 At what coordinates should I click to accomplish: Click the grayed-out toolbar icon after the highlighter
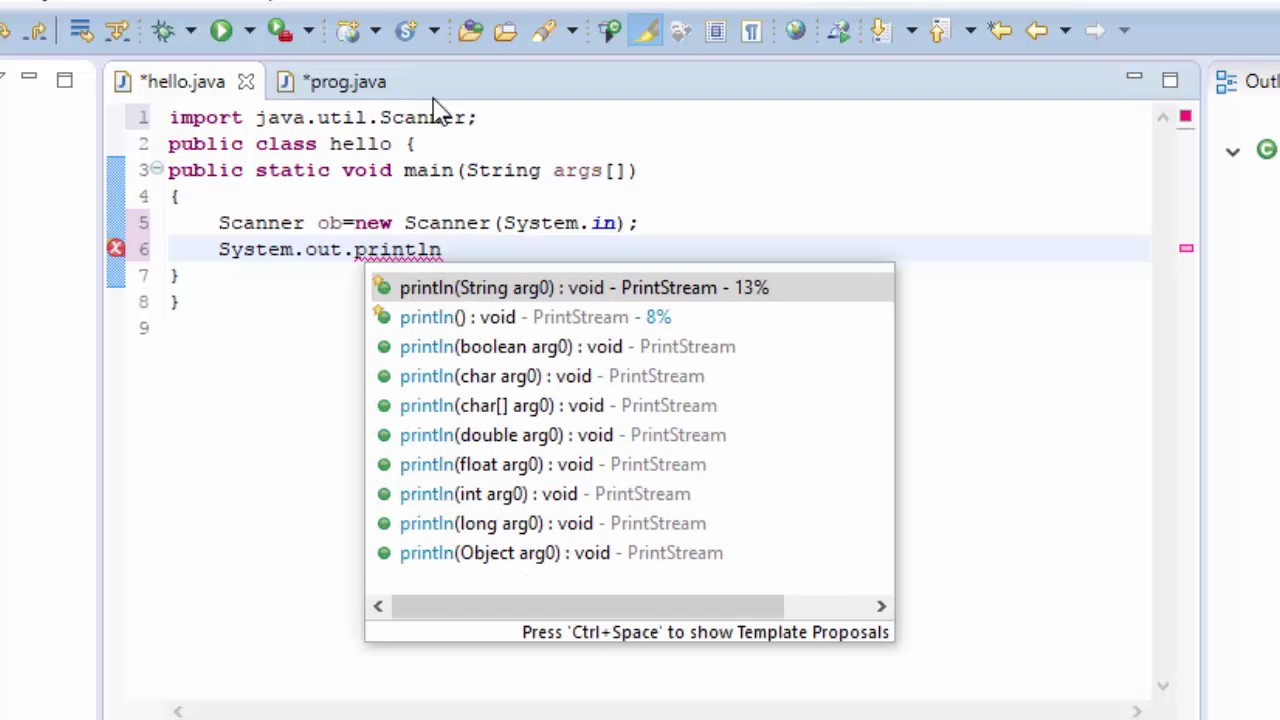point(681,31)
